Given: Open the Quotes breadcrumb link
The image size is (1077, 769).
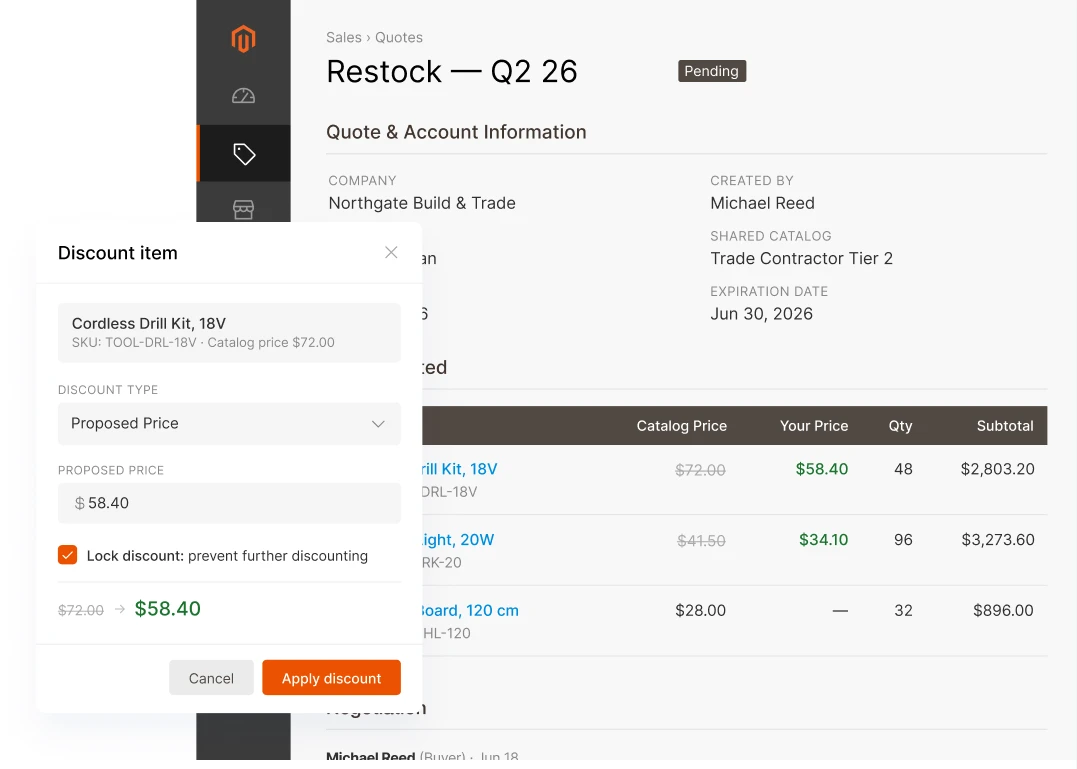Looking at the screenshot, I should [398, 38].
